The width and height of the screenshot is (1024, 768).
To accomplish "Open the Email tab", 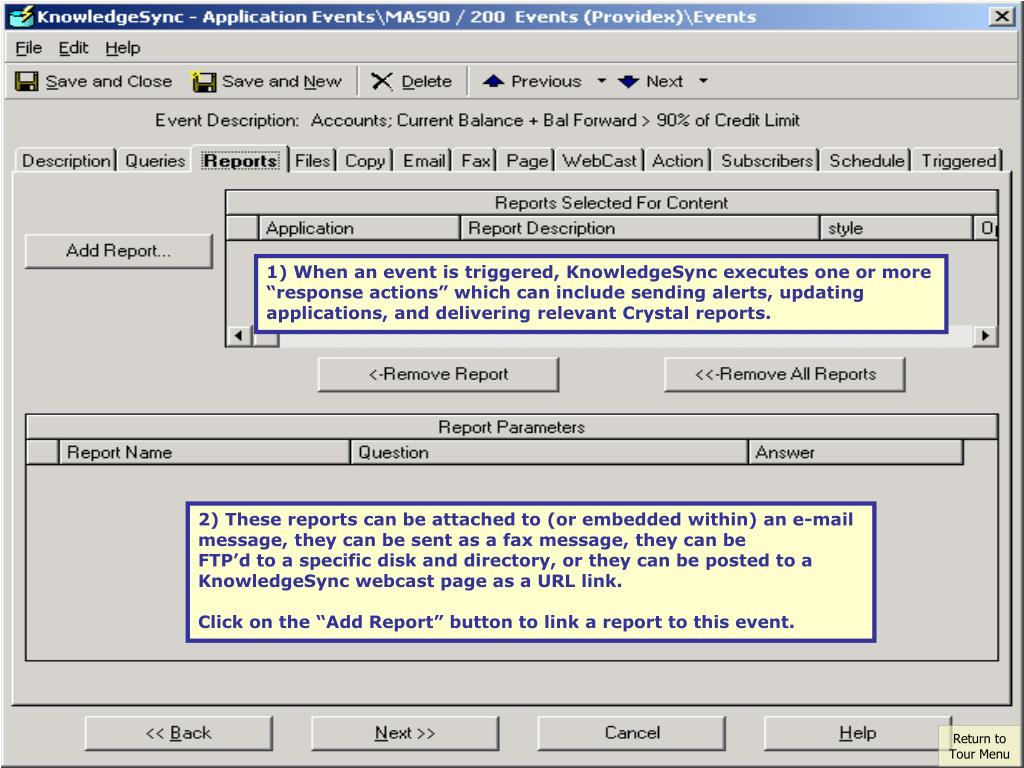I will (424, 161).
